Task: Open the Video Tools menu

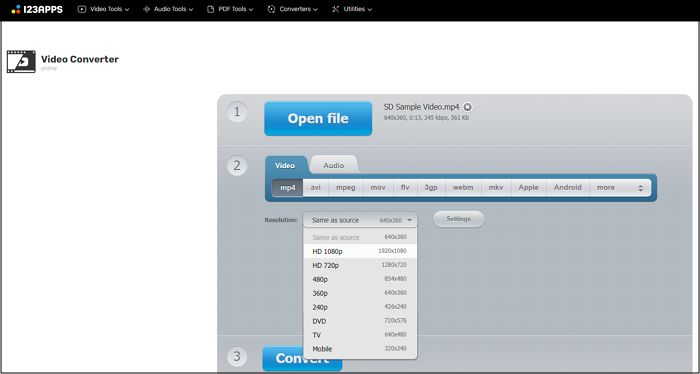Action: tap(104, 9)
